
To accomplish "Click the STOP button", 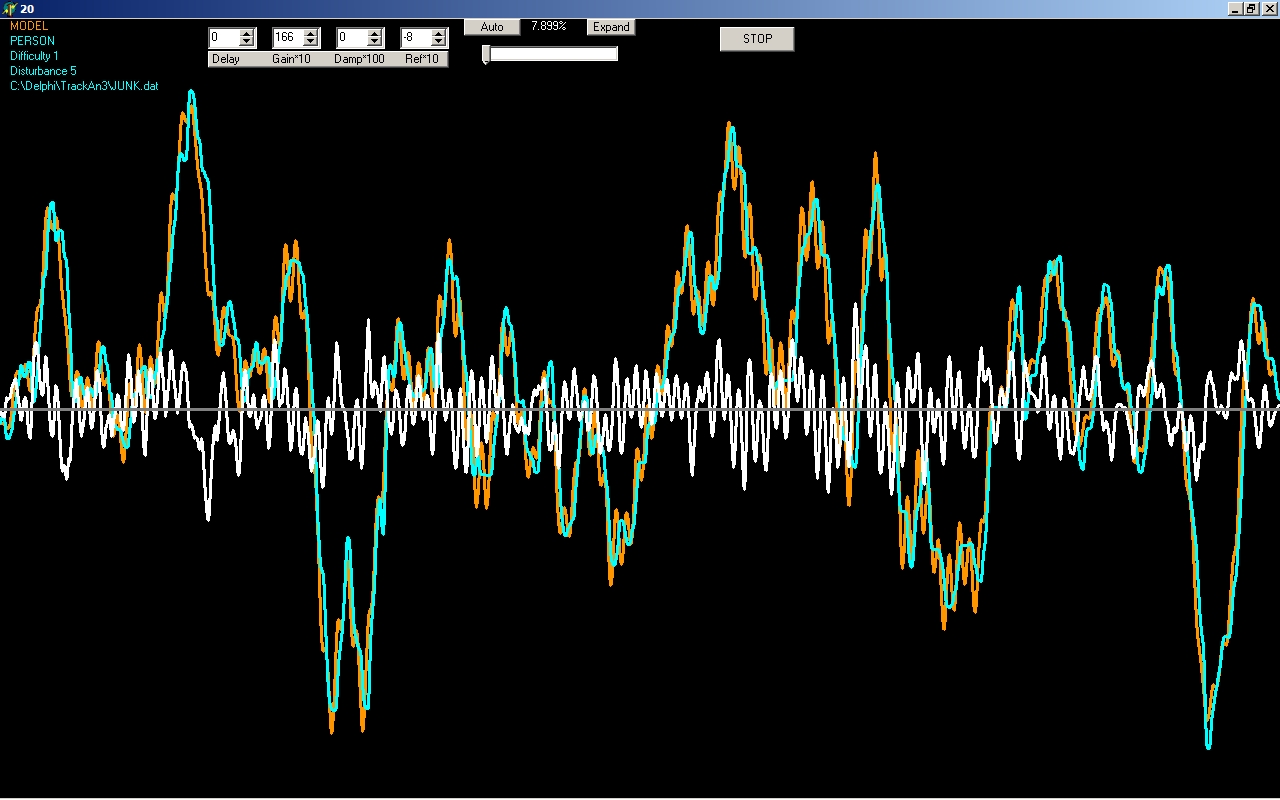I will coord(757,39).
